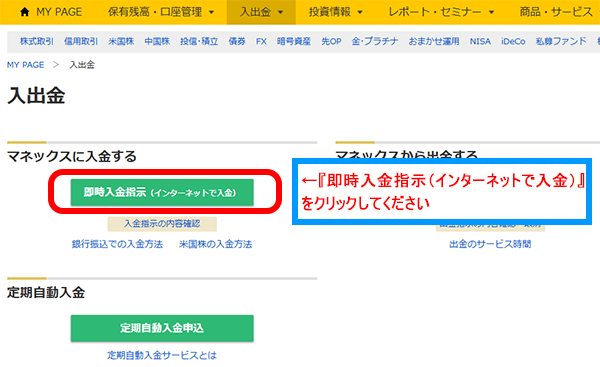
Task: Expand the 保有残高・口座管理 dropdown arrow
Action: coord(211,12)
